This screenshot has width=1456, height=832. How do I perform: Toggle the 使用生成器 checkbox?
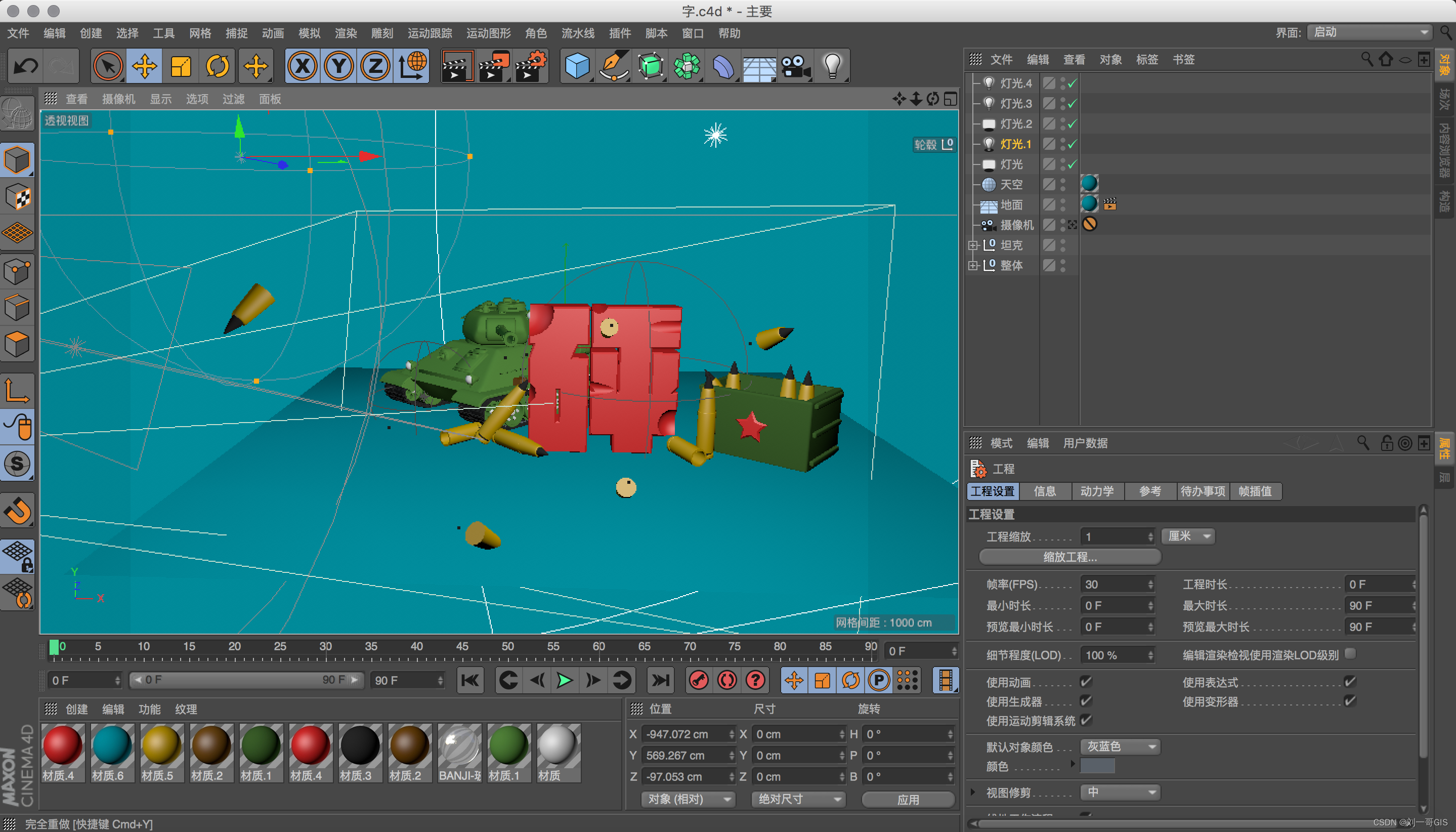(x=1086, y=700)
